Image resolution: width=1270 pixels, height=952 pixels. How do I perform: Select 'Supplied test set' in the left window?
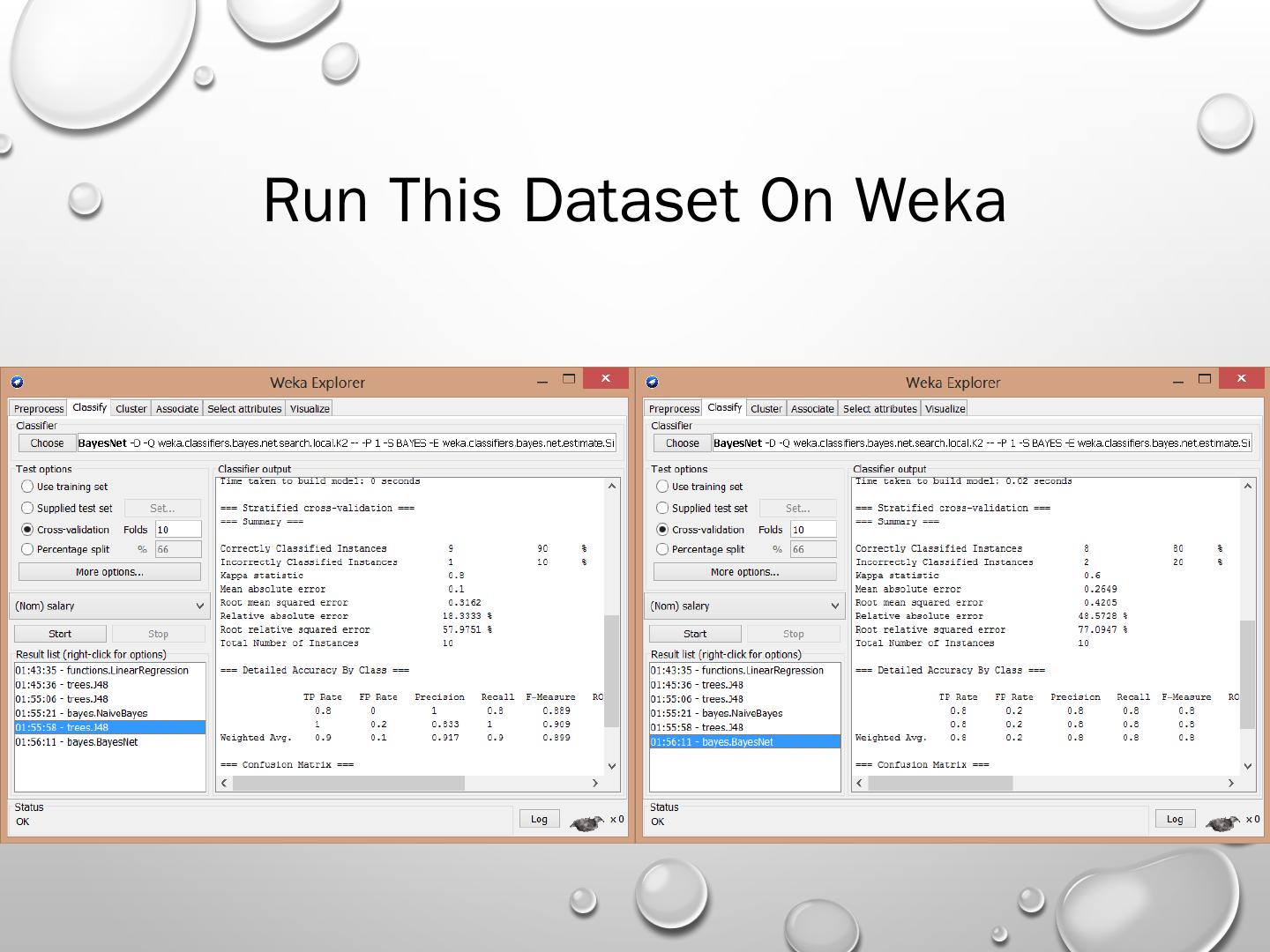[67, 508]
